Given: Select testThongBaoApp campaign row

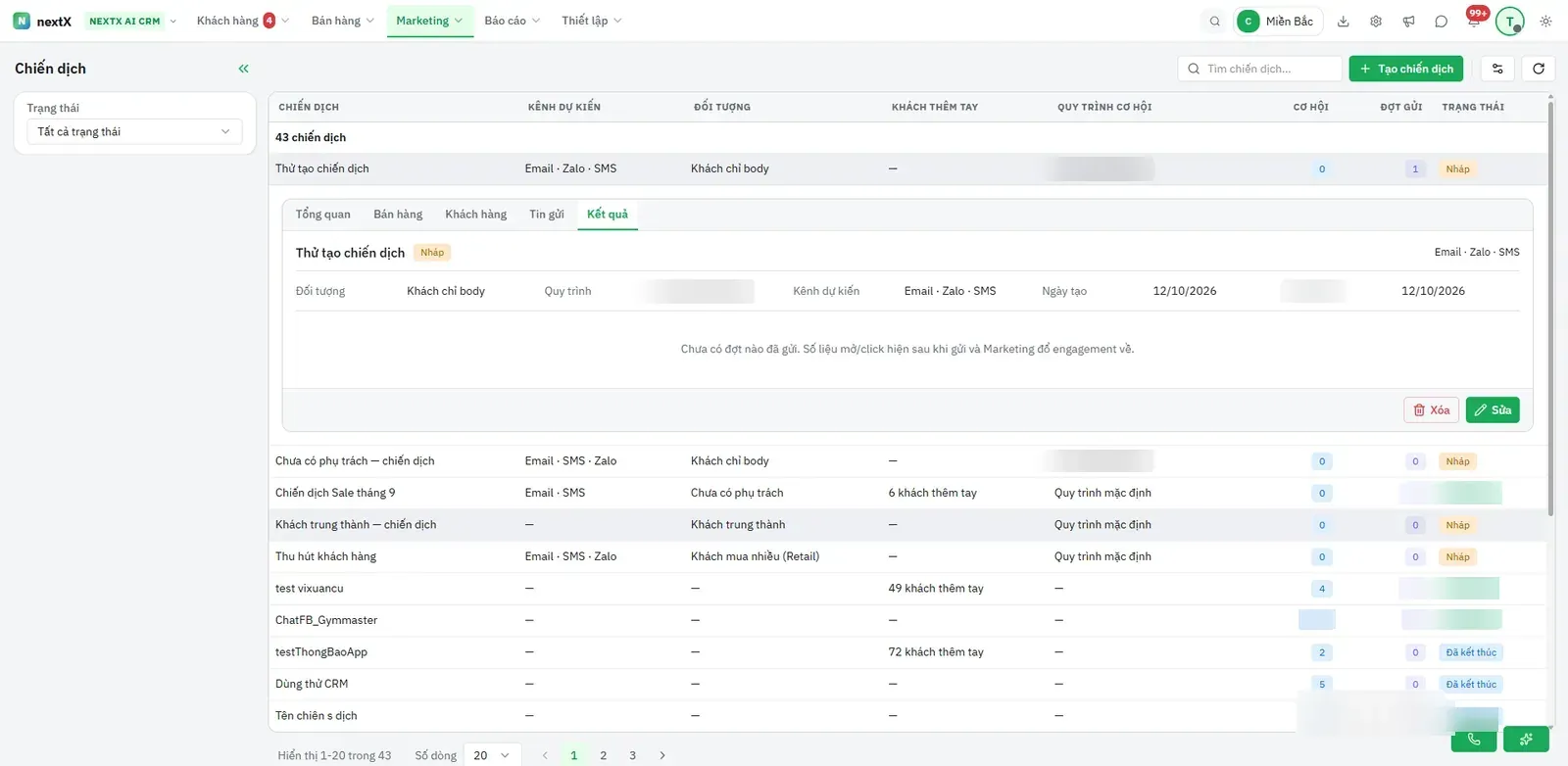Looking at the screenshot, I should coord(907,652).
